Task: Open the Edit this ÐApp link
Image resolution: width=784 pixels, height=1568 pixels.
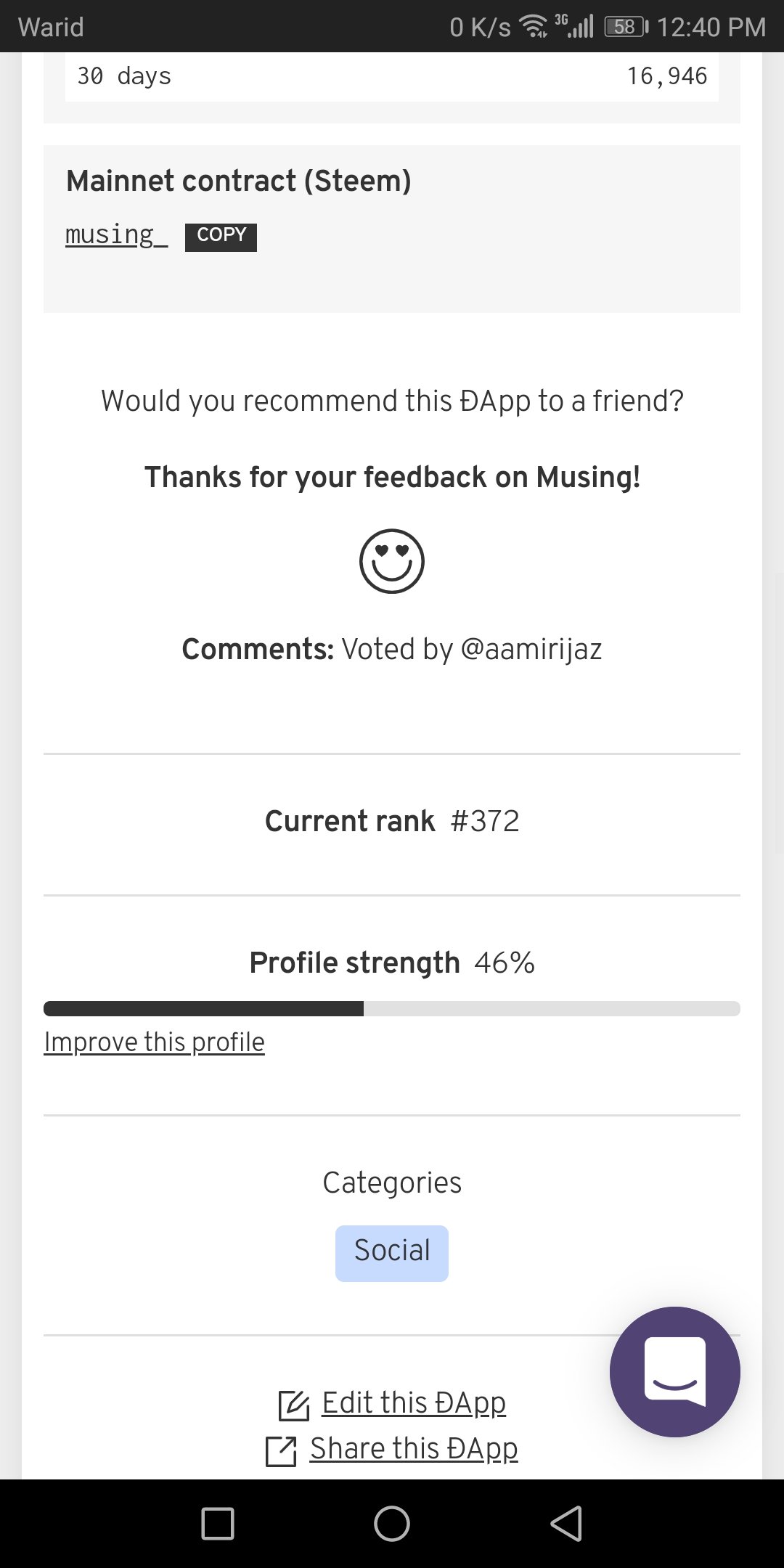Action: 414,1402
